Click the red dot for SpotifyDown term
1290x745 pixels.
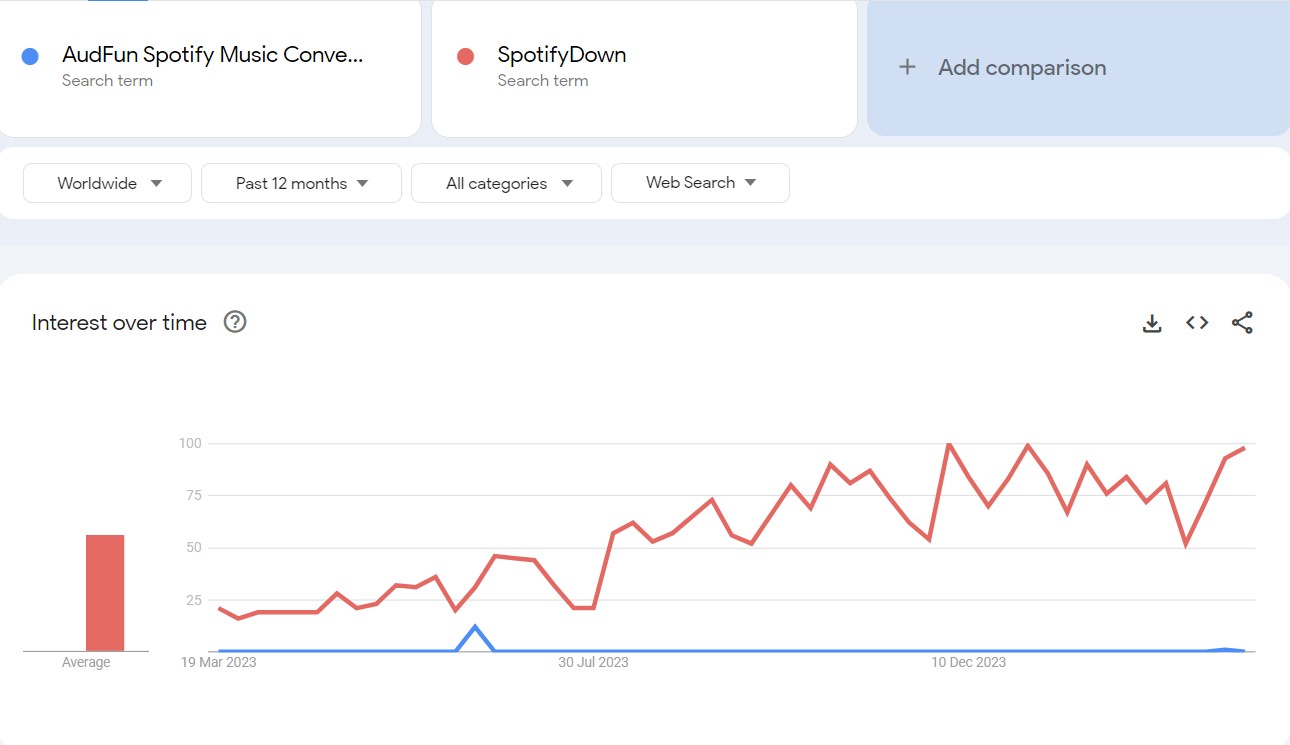(x=465, y=56)
